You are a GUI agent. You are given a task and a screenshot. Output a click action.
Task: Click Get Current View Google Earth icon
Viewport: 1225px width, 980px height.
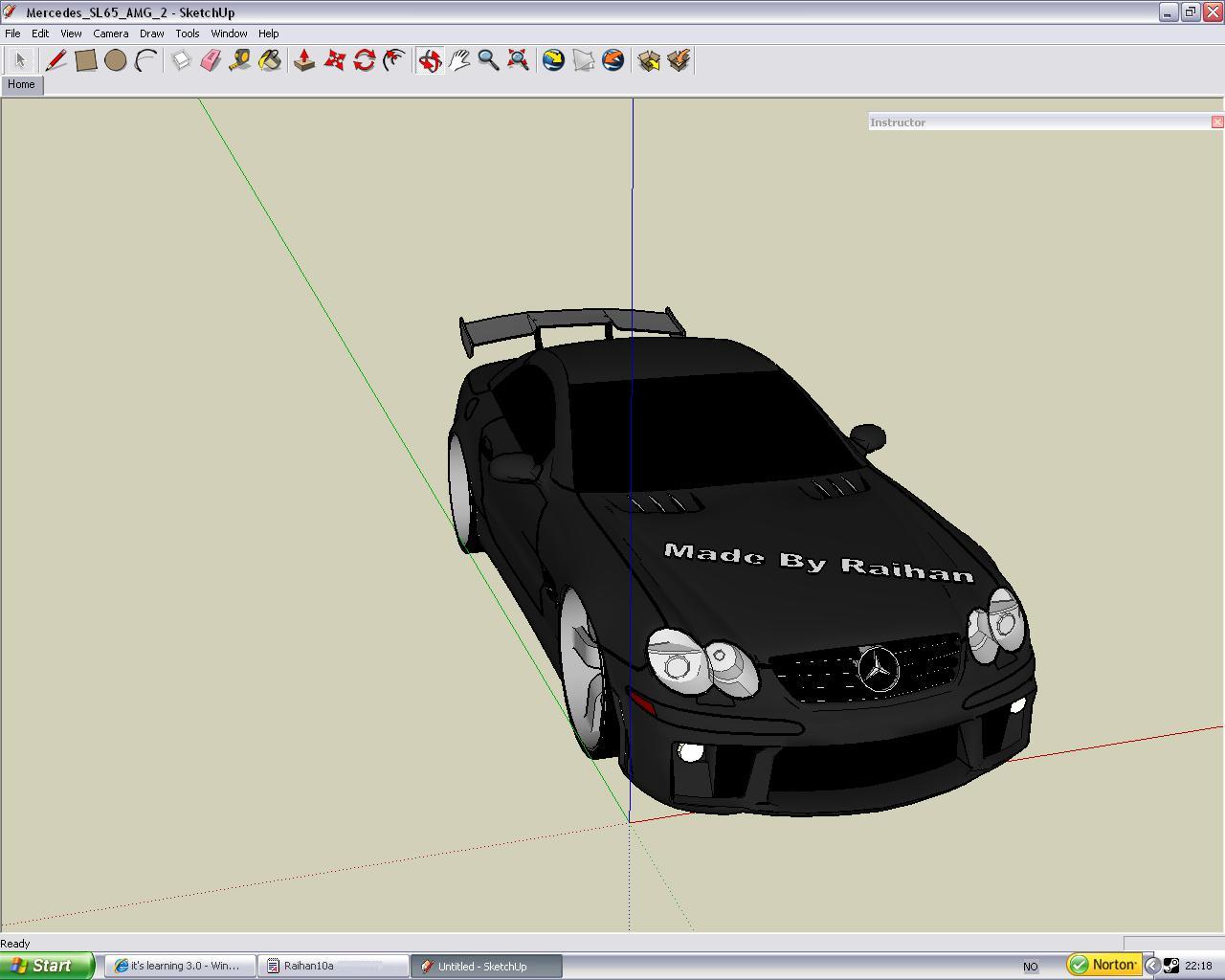[x=553, y=60]
